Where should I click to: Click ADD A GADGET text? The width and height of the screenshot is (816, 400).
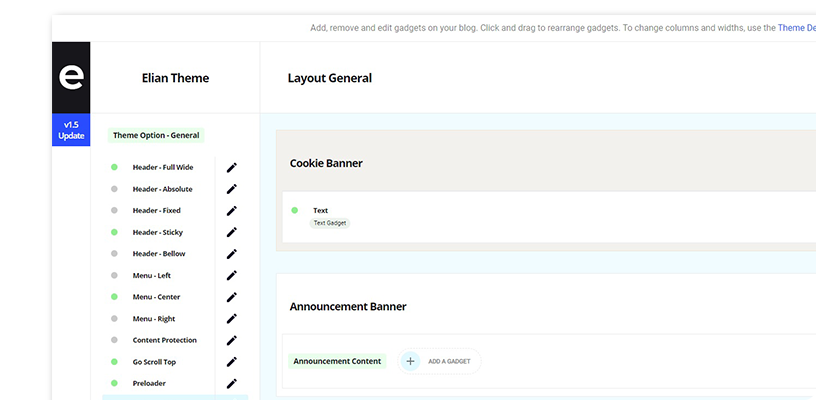click(x=449, y=362)
